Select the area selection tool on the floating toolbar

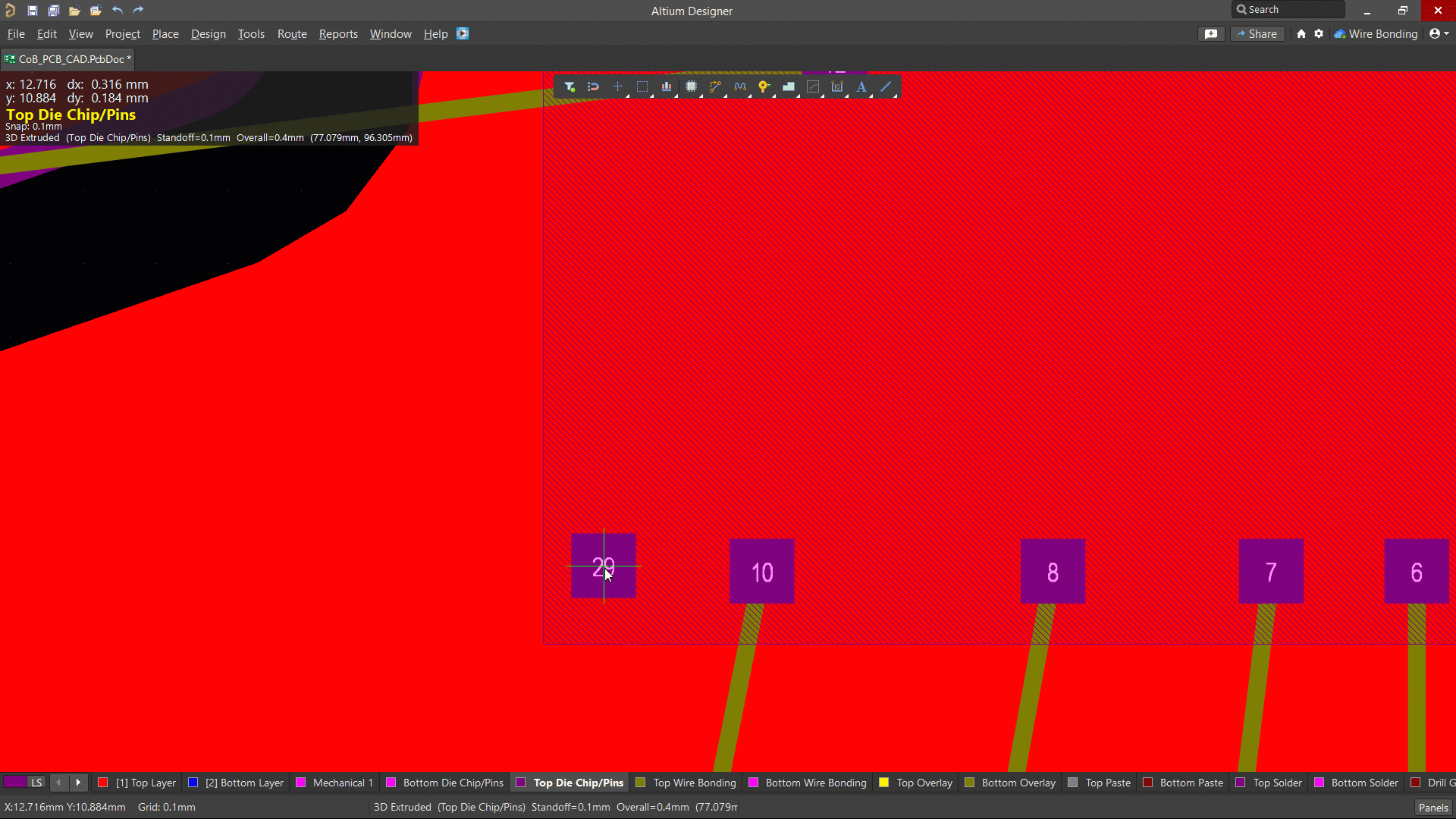click(642, 86)
